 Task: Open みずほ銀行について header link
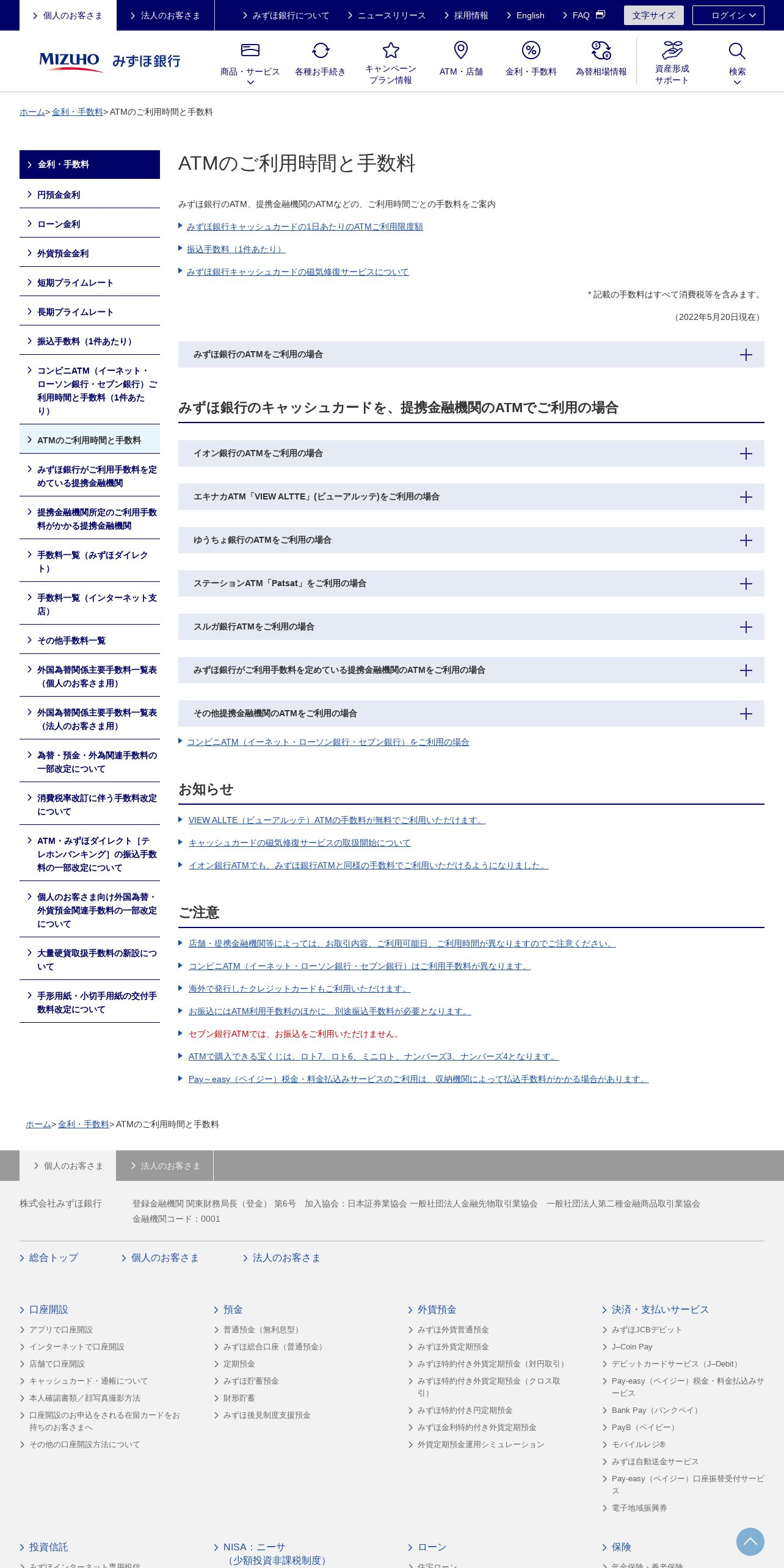pyautogui.click(x=286, y=15)
